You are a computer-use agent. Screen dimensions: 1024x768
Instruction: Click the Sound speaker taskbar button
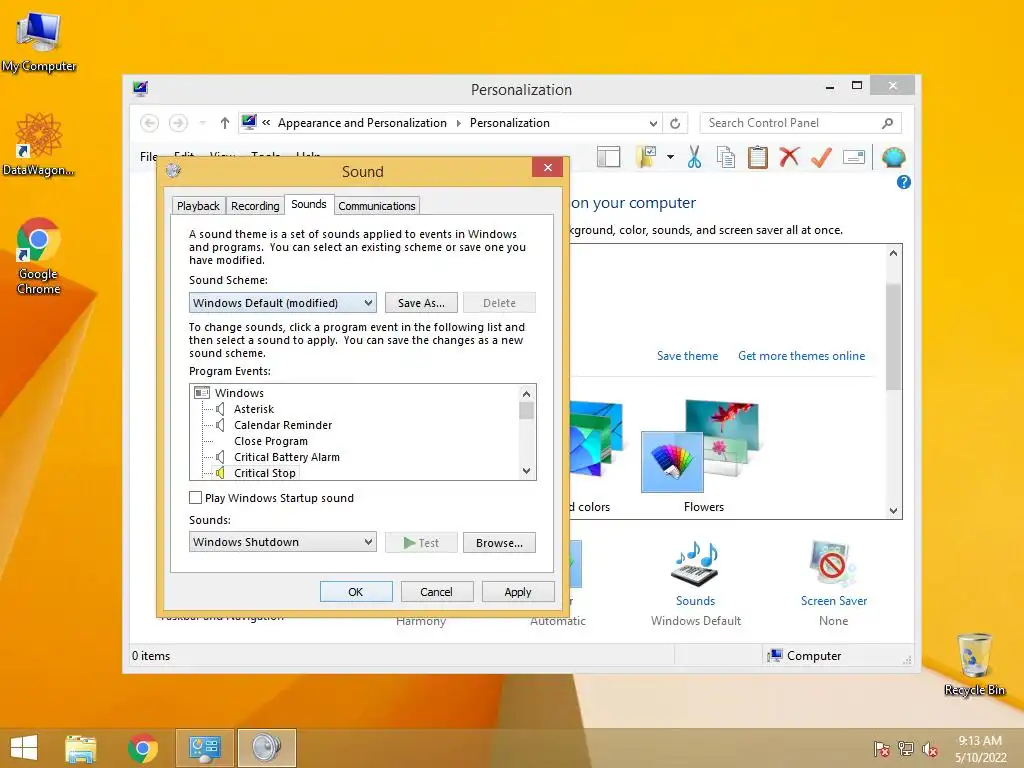tap(266, 748)
